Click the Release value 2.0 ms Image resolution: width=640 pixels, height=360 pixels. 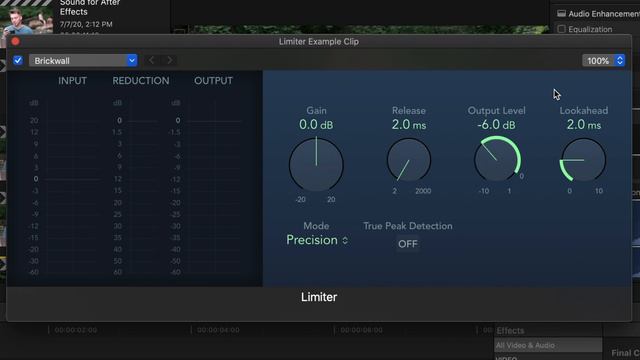tap(409, 125)
